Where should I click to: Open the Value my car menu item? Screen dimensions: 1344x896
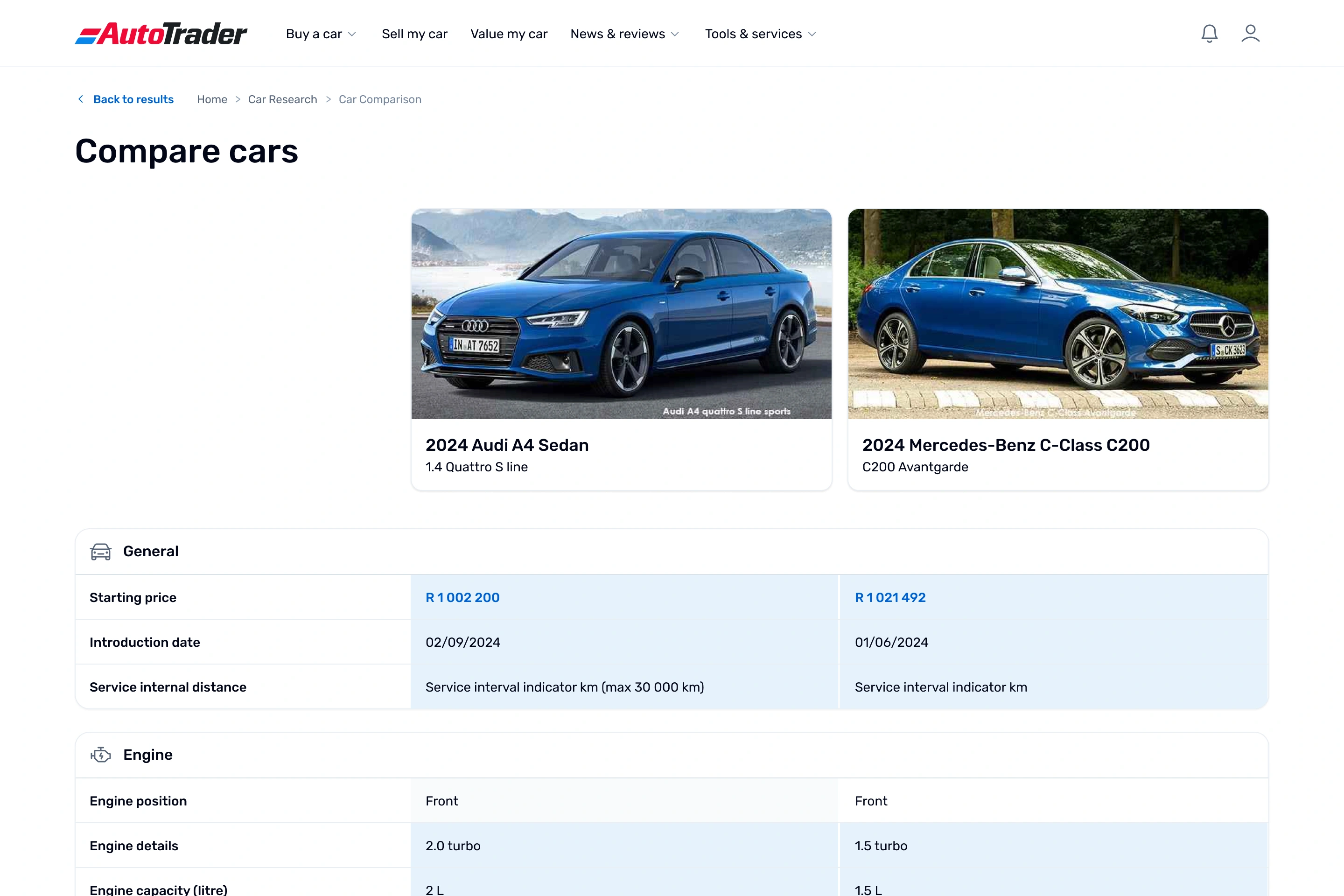click(x=509, y=34)
